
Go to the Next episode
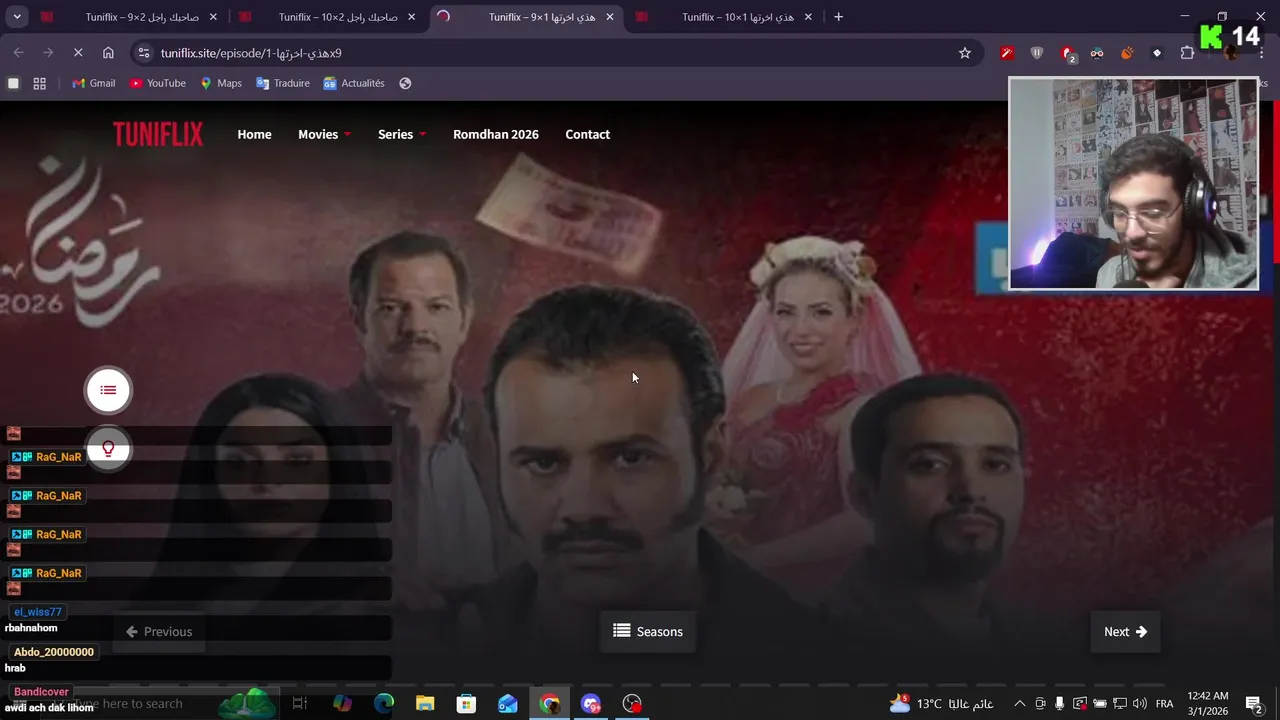[x=1125, y=631]
